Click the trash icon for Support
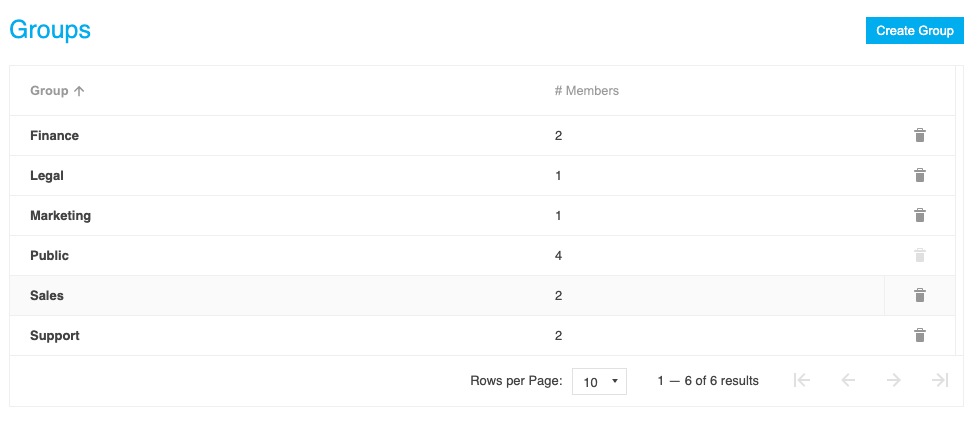The width and height of the screenshot is (971, 421). 920,335
